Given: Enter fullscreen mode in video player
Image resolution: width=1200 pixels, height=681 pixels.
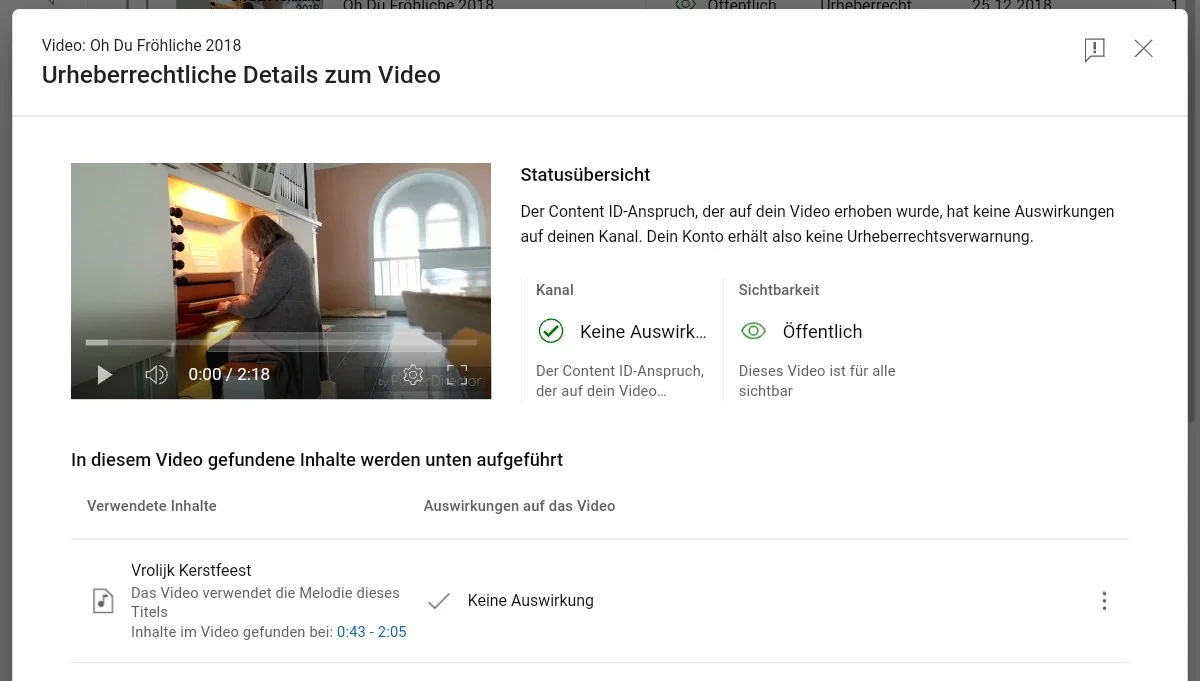Looking at the screenshot, I should point(456,375).
